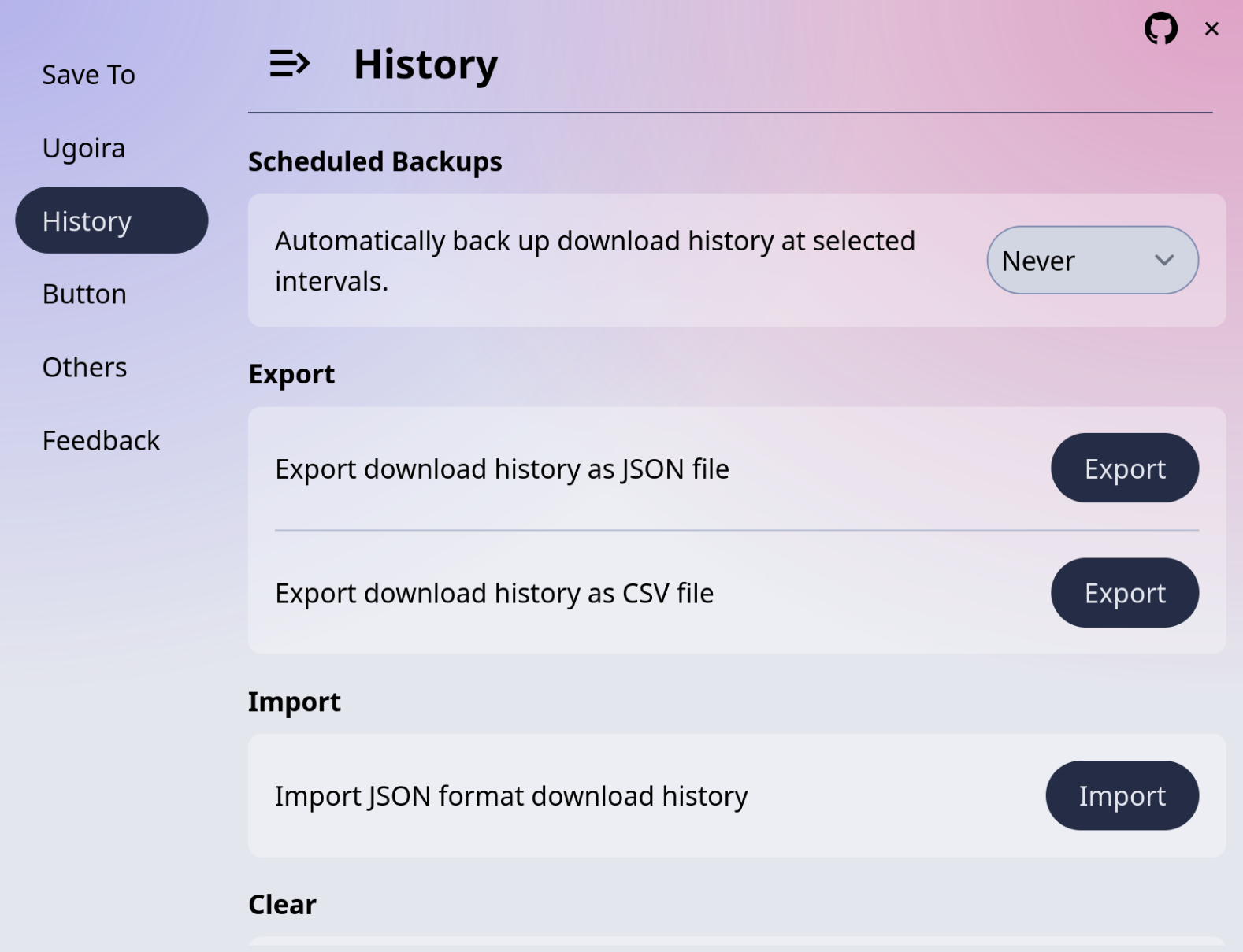Close the settings panel

point(1211,29)
